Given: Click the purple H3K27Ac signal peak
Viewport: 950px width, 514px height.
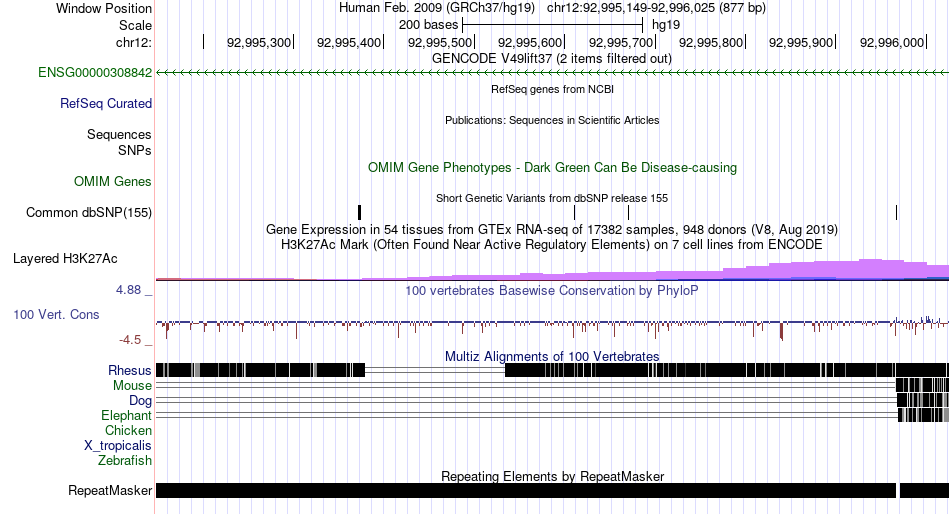Looking at the screenshot, I should [871, 269].
